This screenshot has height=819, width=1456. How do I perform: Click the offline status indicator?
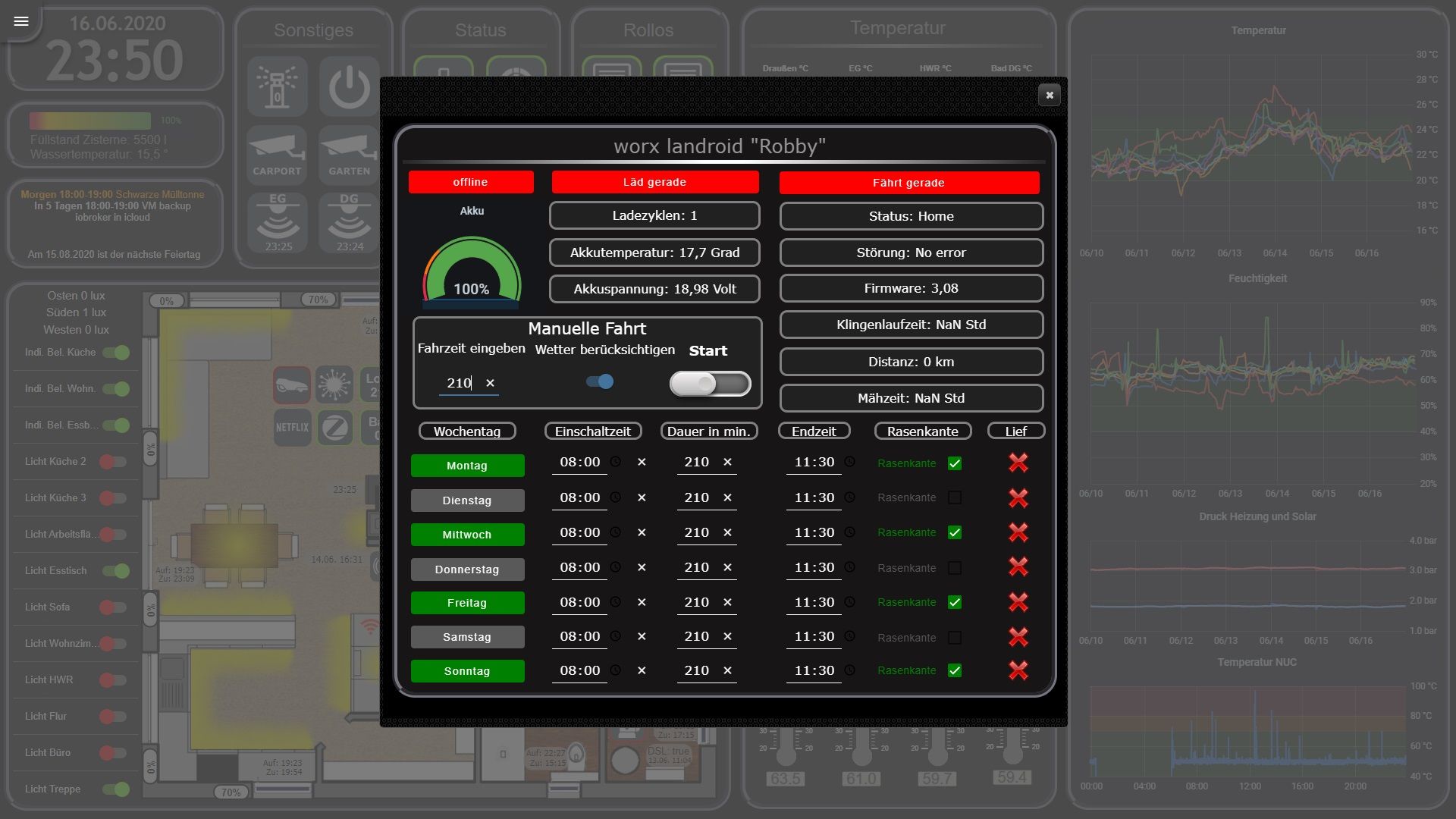pyautogui.click(x=471, y=182)
